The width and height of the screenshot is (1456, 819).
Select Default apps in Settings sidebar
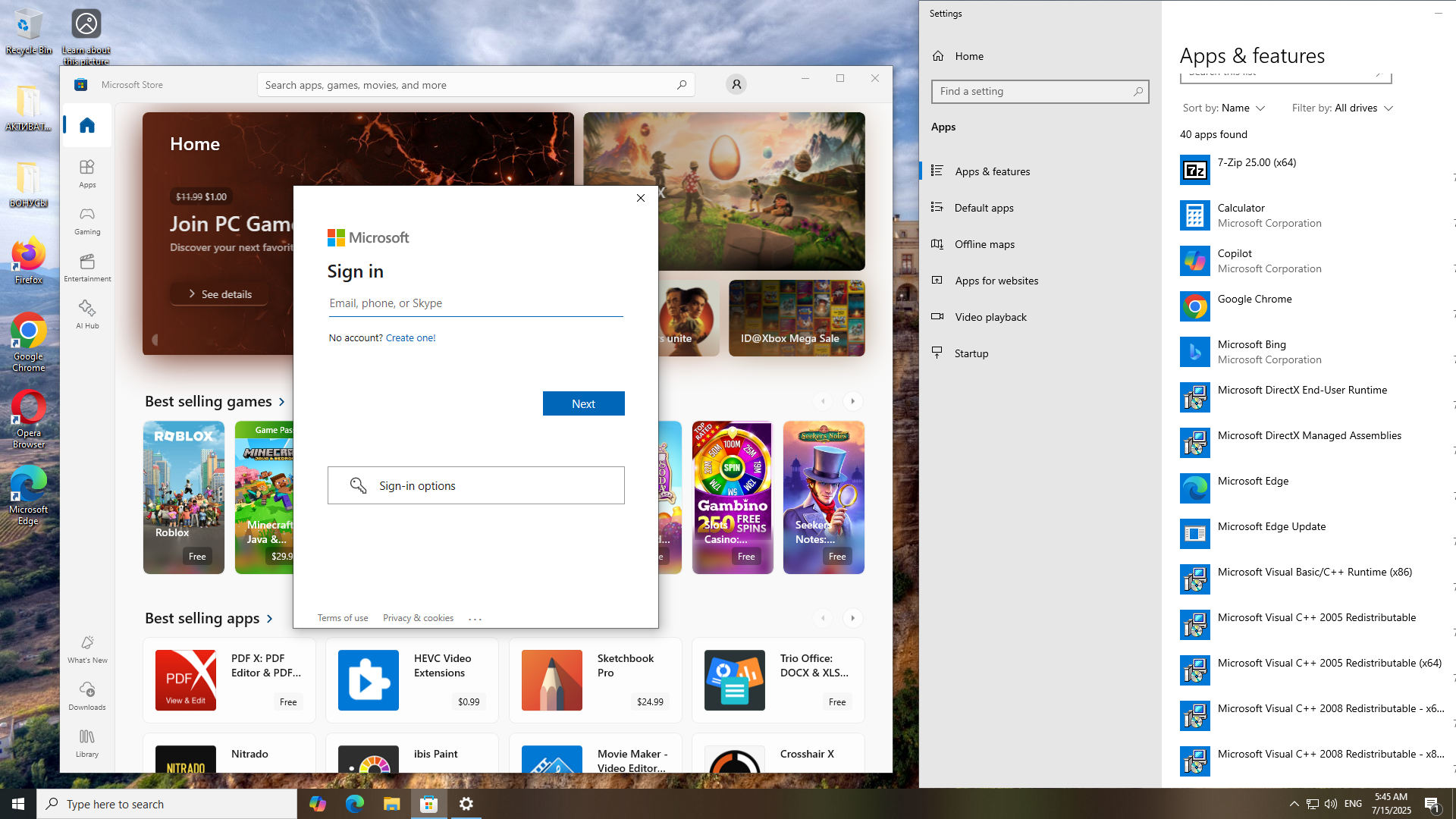click(x=1040, y=208)
